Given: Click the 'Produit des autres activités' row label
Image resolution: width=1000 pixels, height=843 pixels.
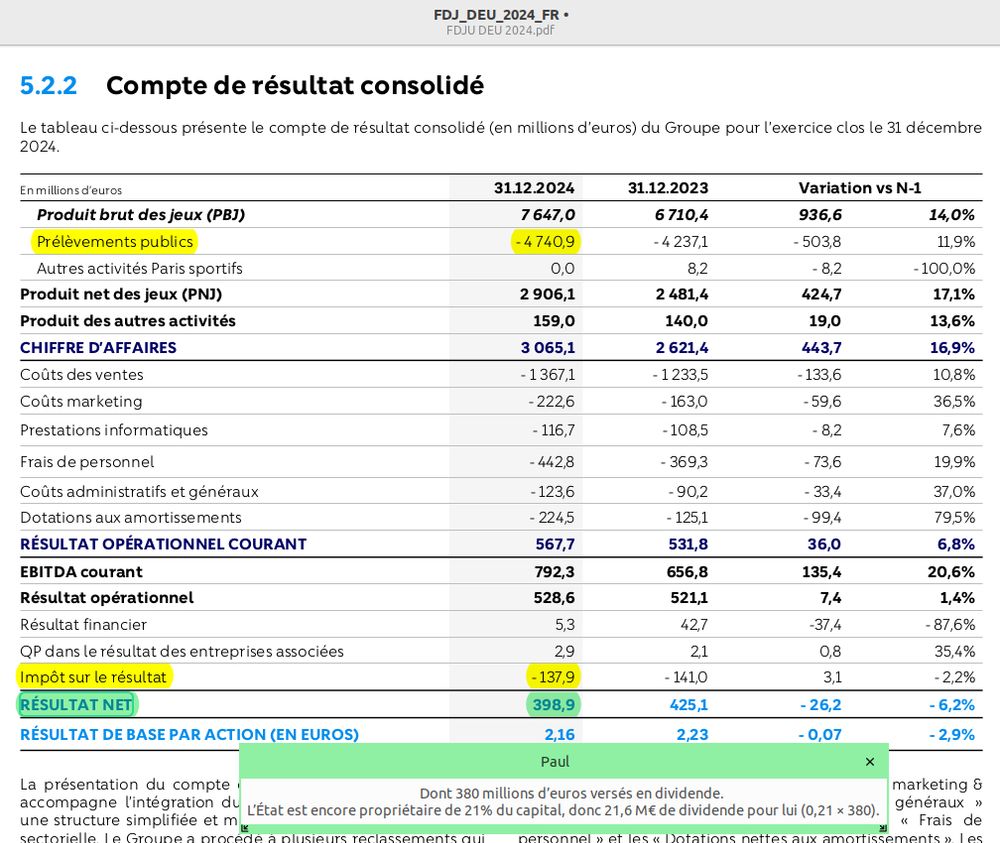Looking at the screenshot, I should click(128, 321).
